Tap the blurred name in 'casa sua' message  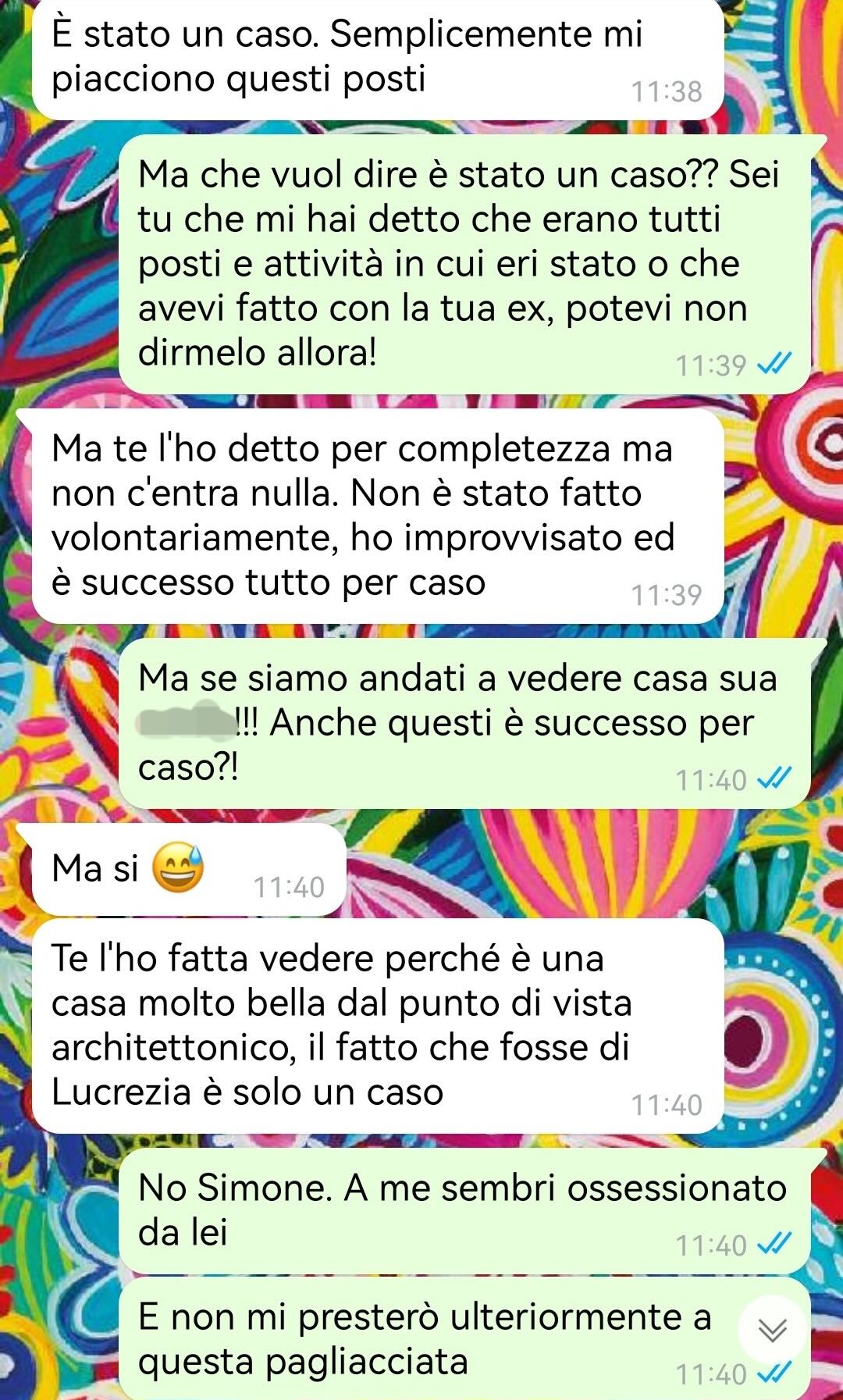[186, 719]
